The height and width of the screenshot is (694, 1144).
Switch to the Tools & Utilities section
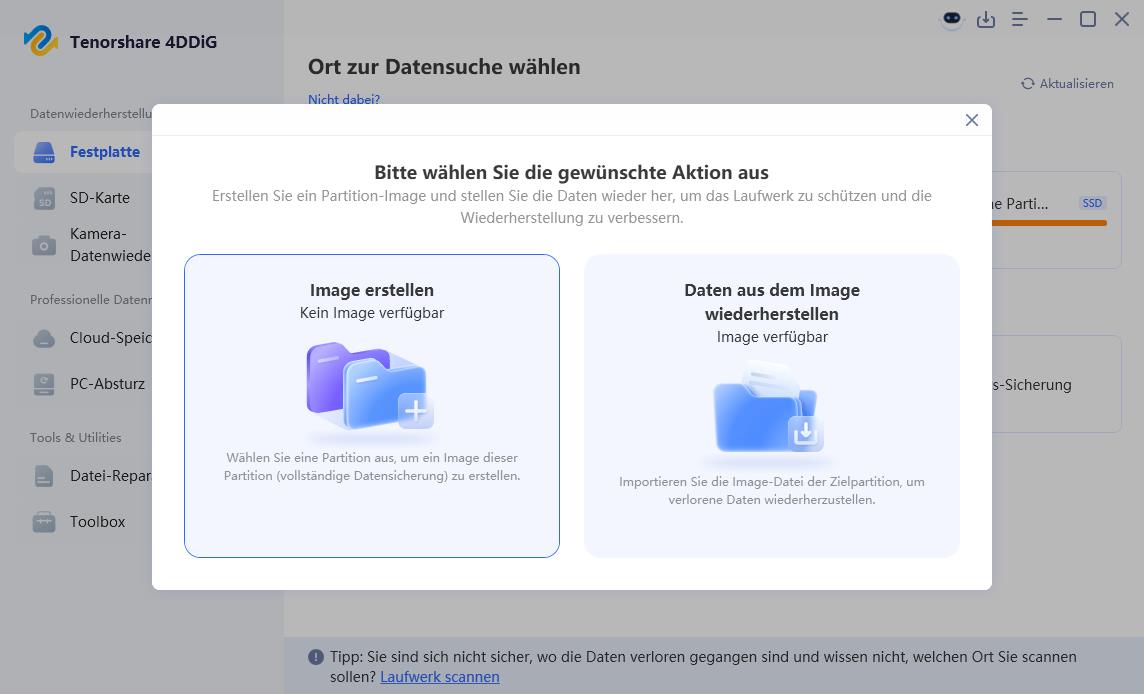(x=75, y=438)
